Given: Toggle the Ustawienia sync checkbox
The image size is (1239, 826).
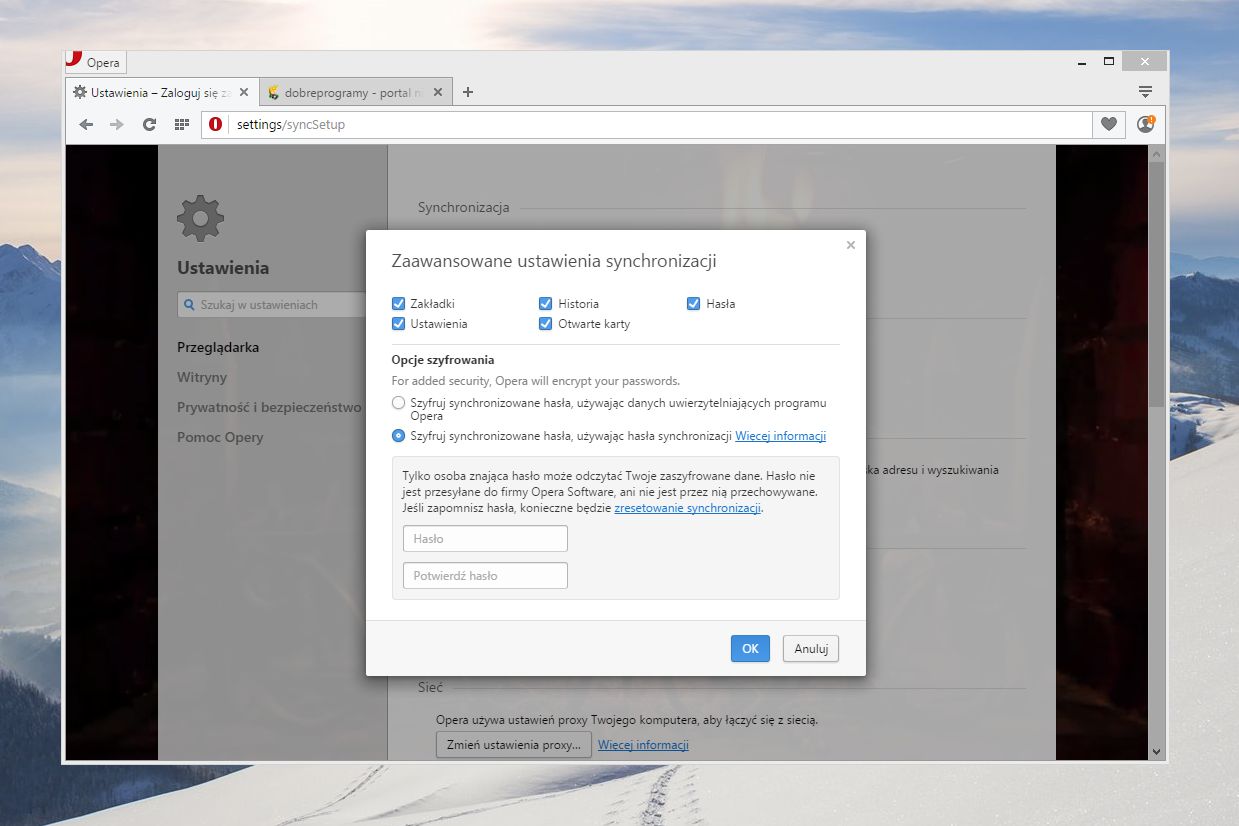Looking at the screenshot, I should (x=399, y=324).
